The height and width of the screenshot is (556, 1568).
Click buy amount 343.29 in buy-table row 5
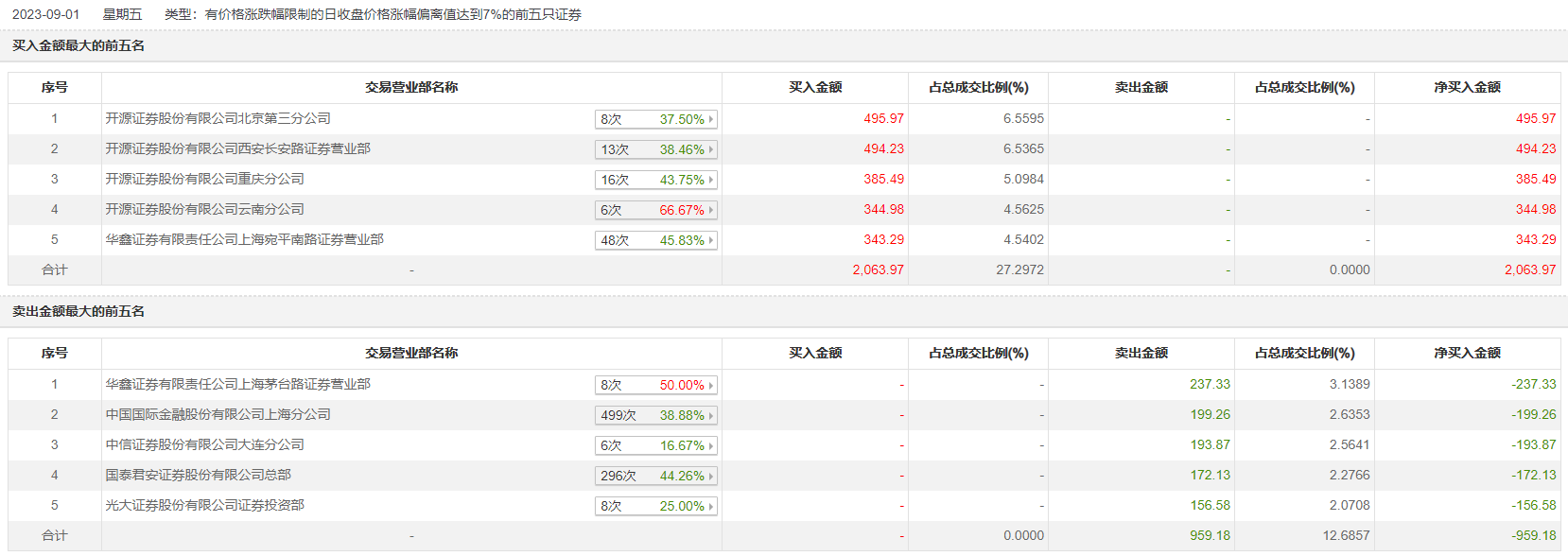pyautogui.click(x=883, y=239)
